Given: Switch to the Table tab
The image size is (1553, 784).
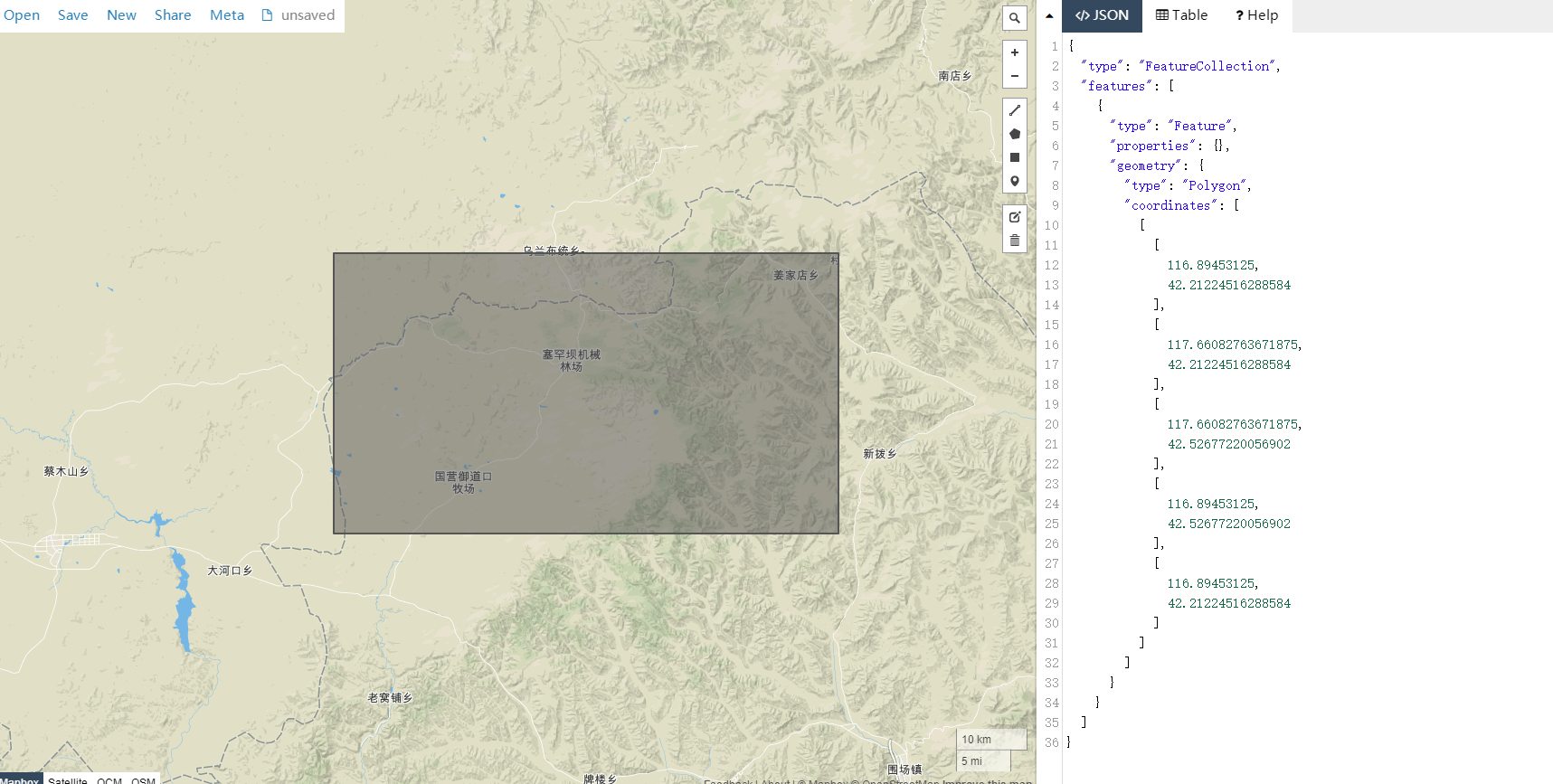Looking at the screenshot, I should tap(1181, 15).
